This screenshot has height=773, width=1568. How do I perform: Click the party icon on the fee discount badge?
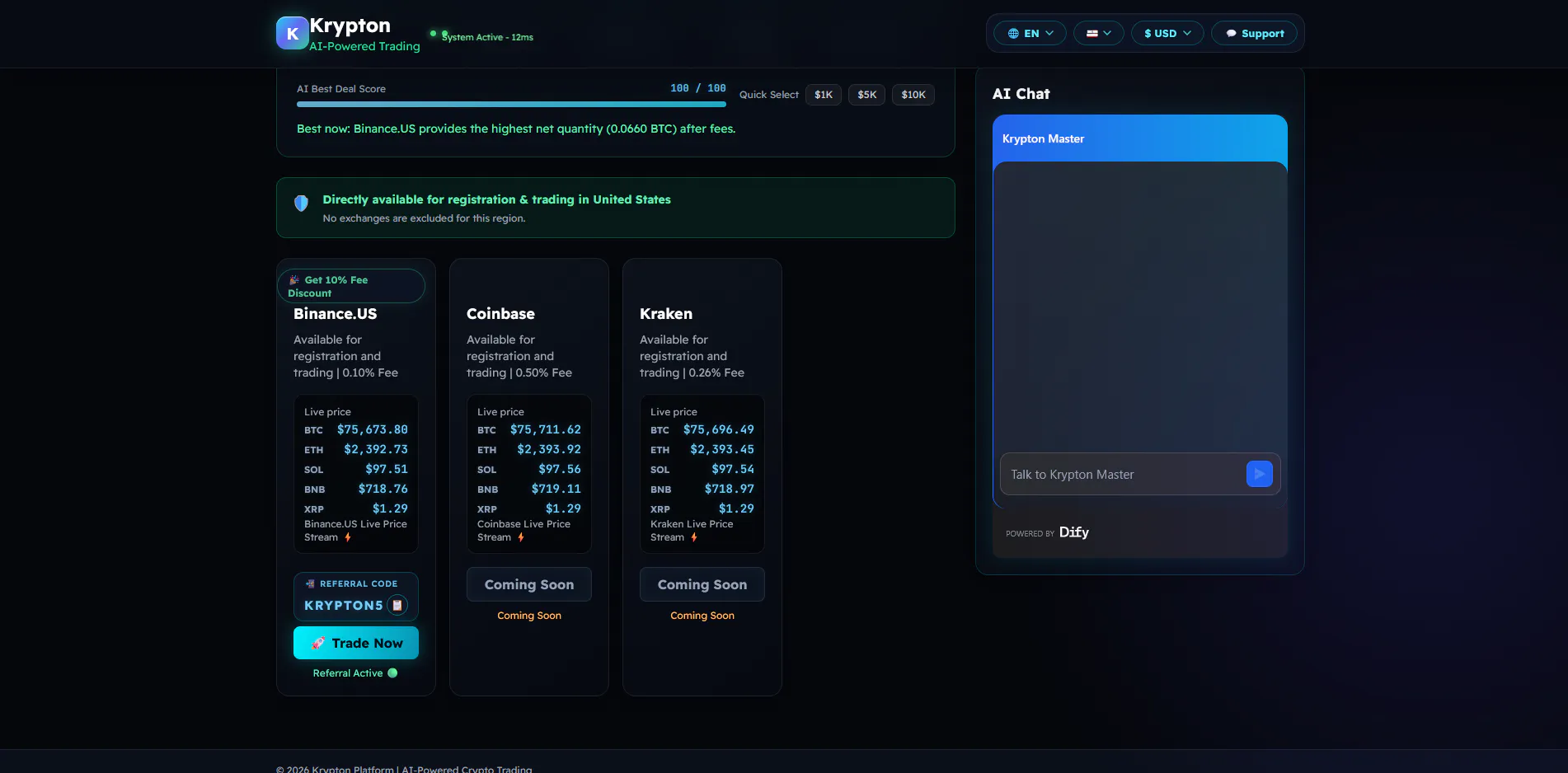coord(294,280)
